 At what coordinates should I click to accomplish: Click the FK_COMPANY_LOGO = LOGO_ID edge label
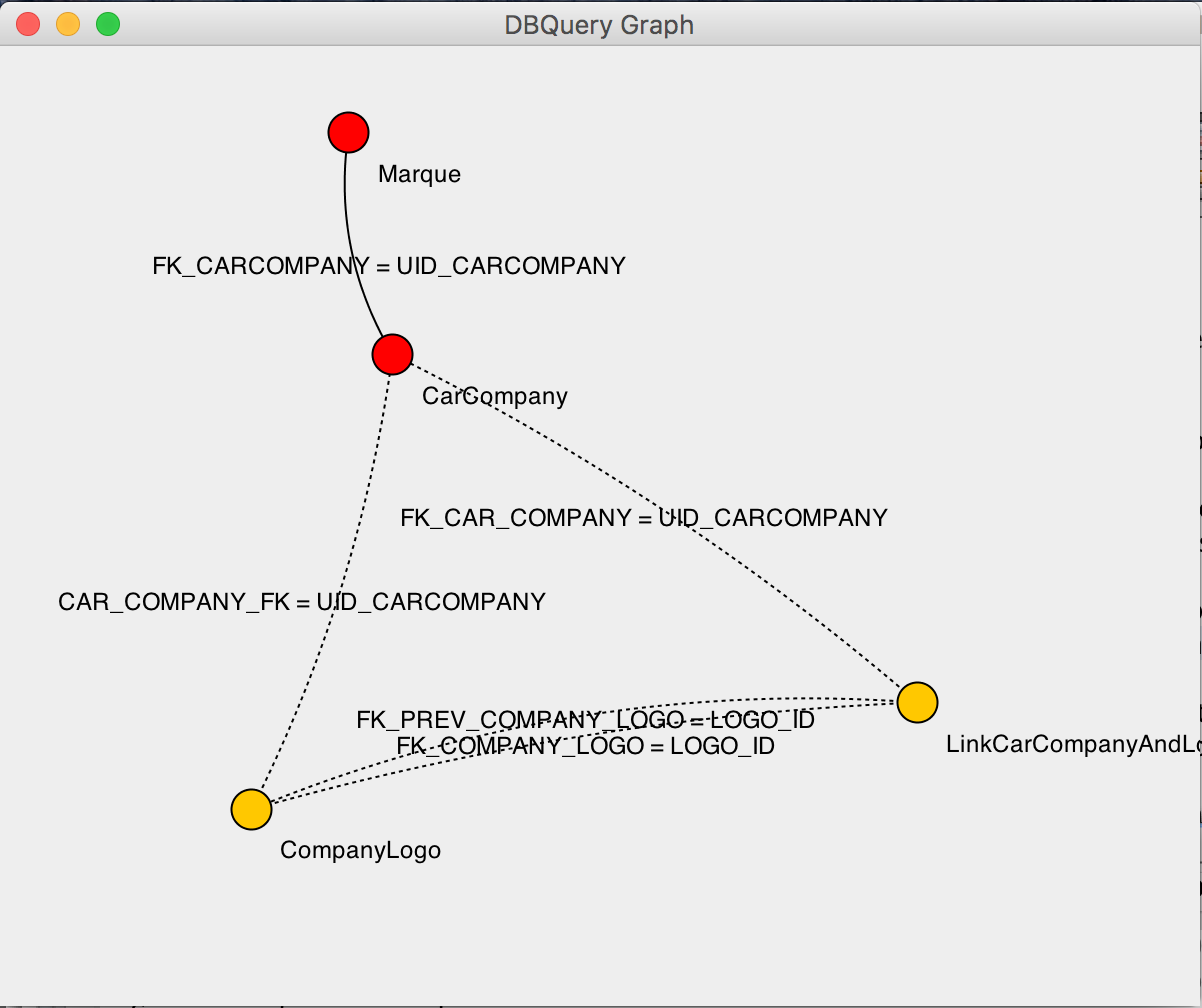(585, 746)
